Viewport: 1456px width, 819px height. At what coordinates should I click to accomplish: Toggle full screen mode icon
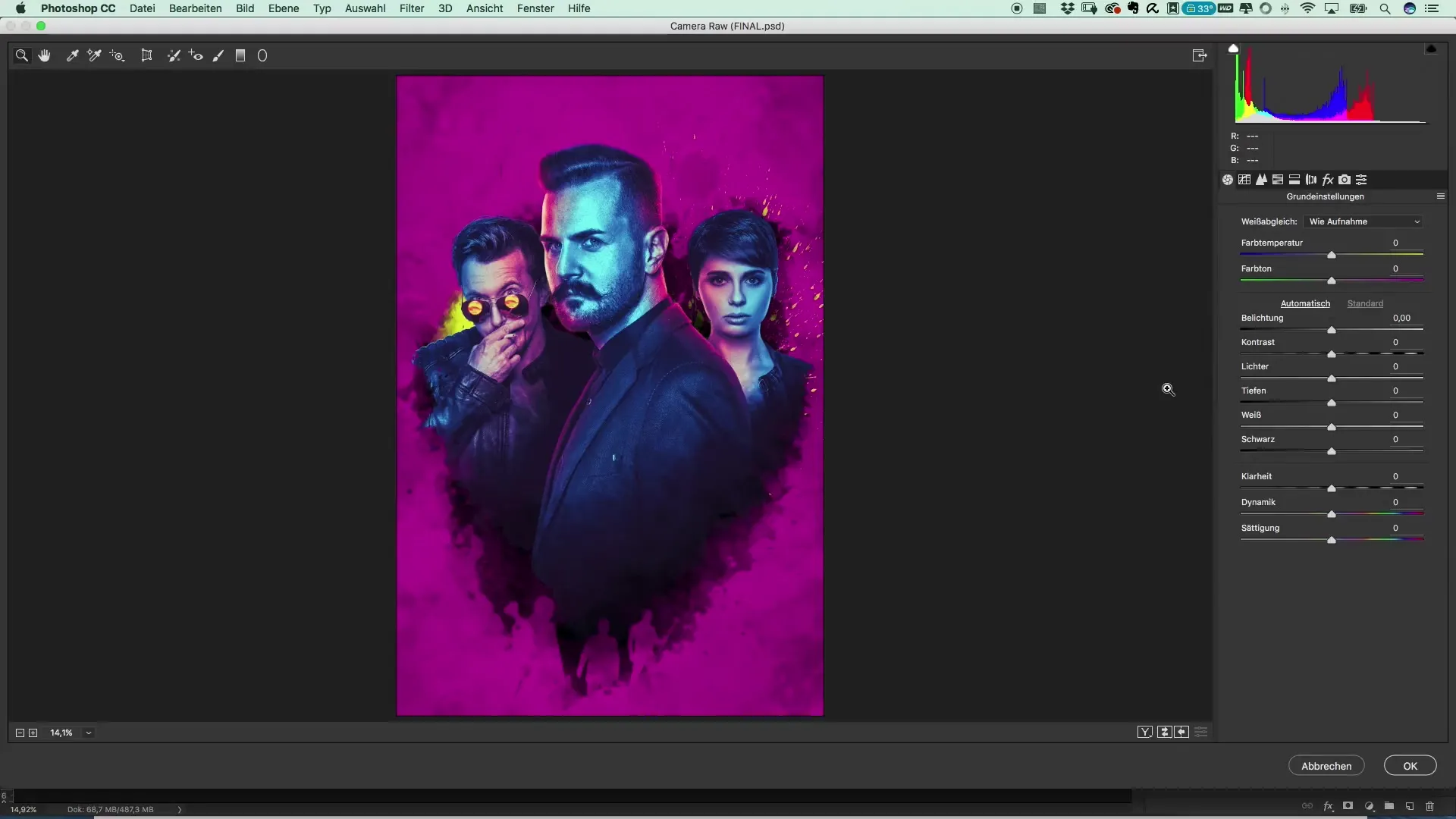pos(1200,55)
